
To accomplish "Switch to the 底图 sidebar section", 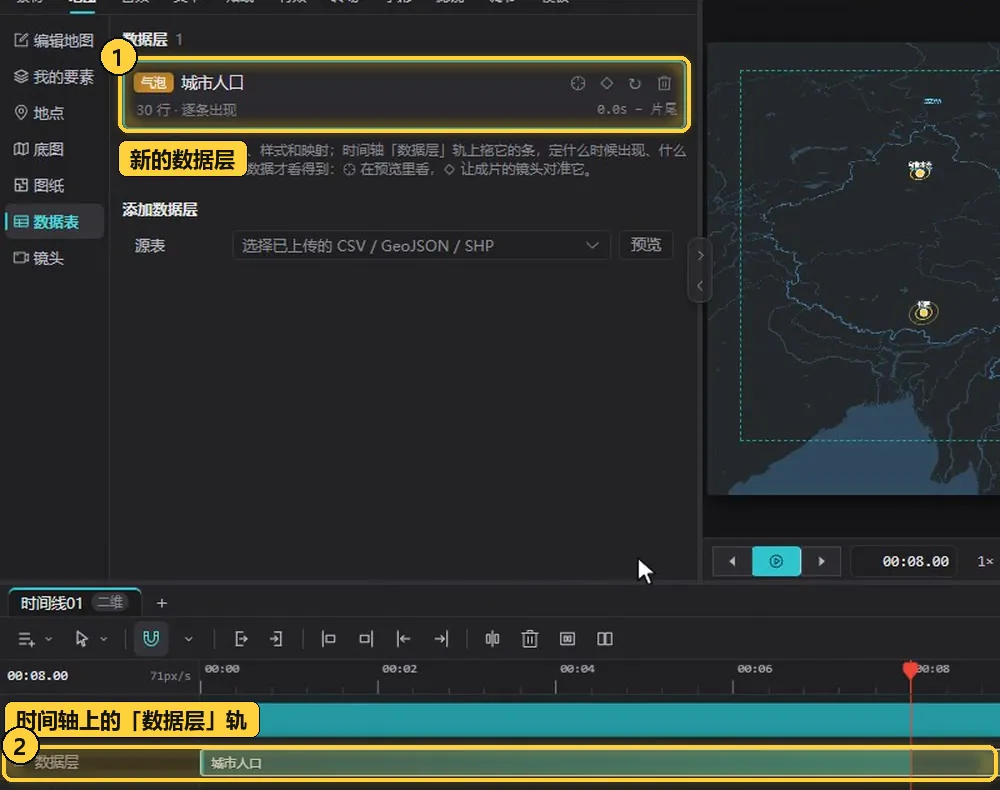I will (x=40, y=149).
